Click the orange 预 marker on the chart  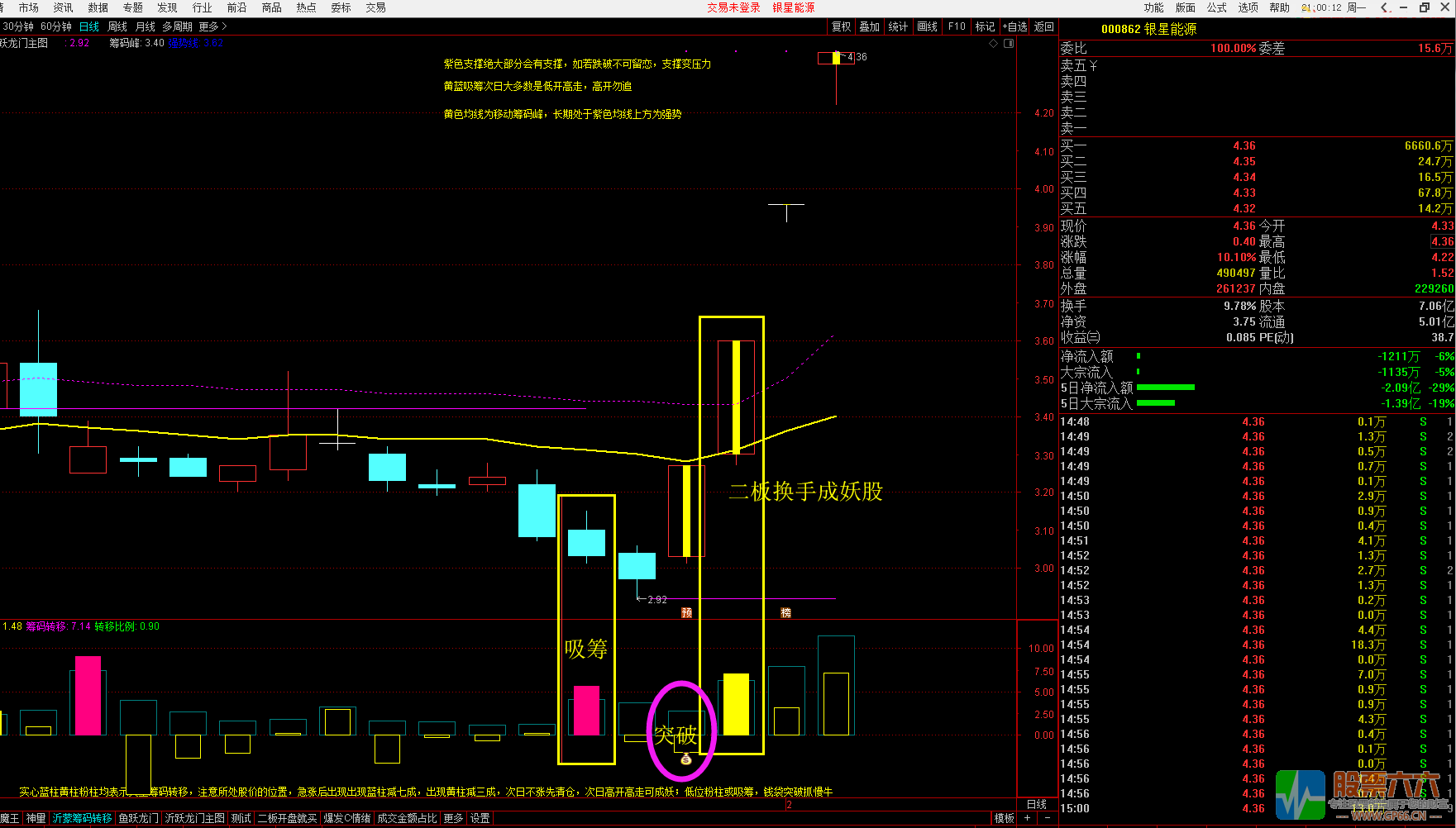coord(686,612)
